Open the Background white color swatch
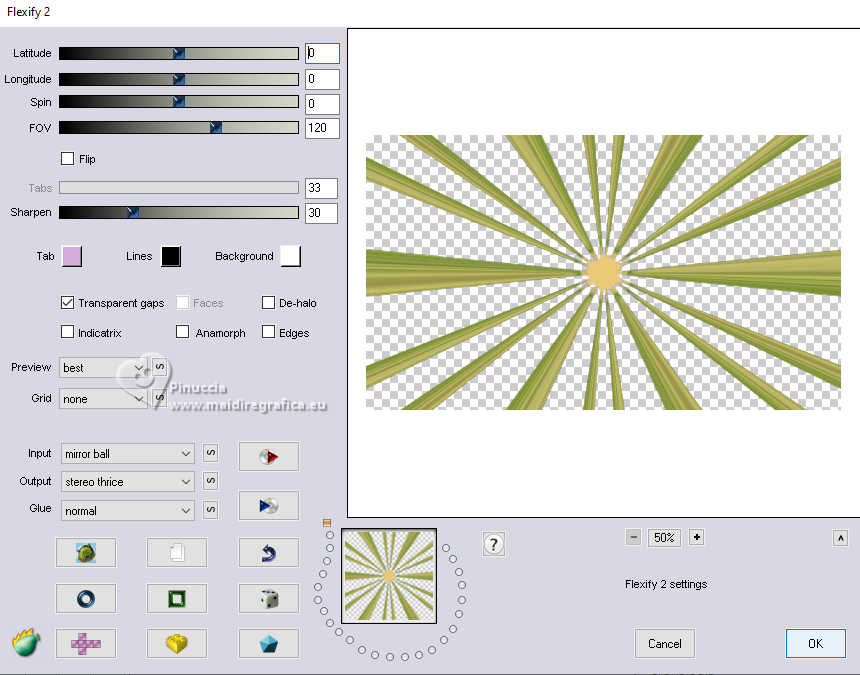The image size is (860, 675). tap(291, 256)
